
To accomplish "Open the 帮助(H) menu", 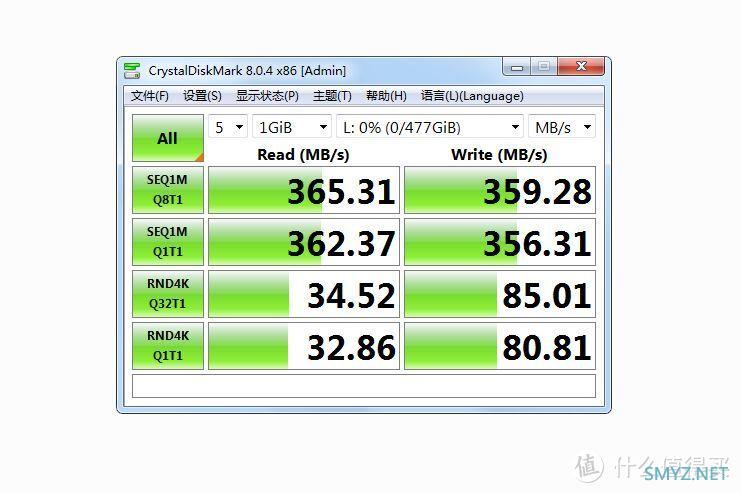I will coord(386,96).
